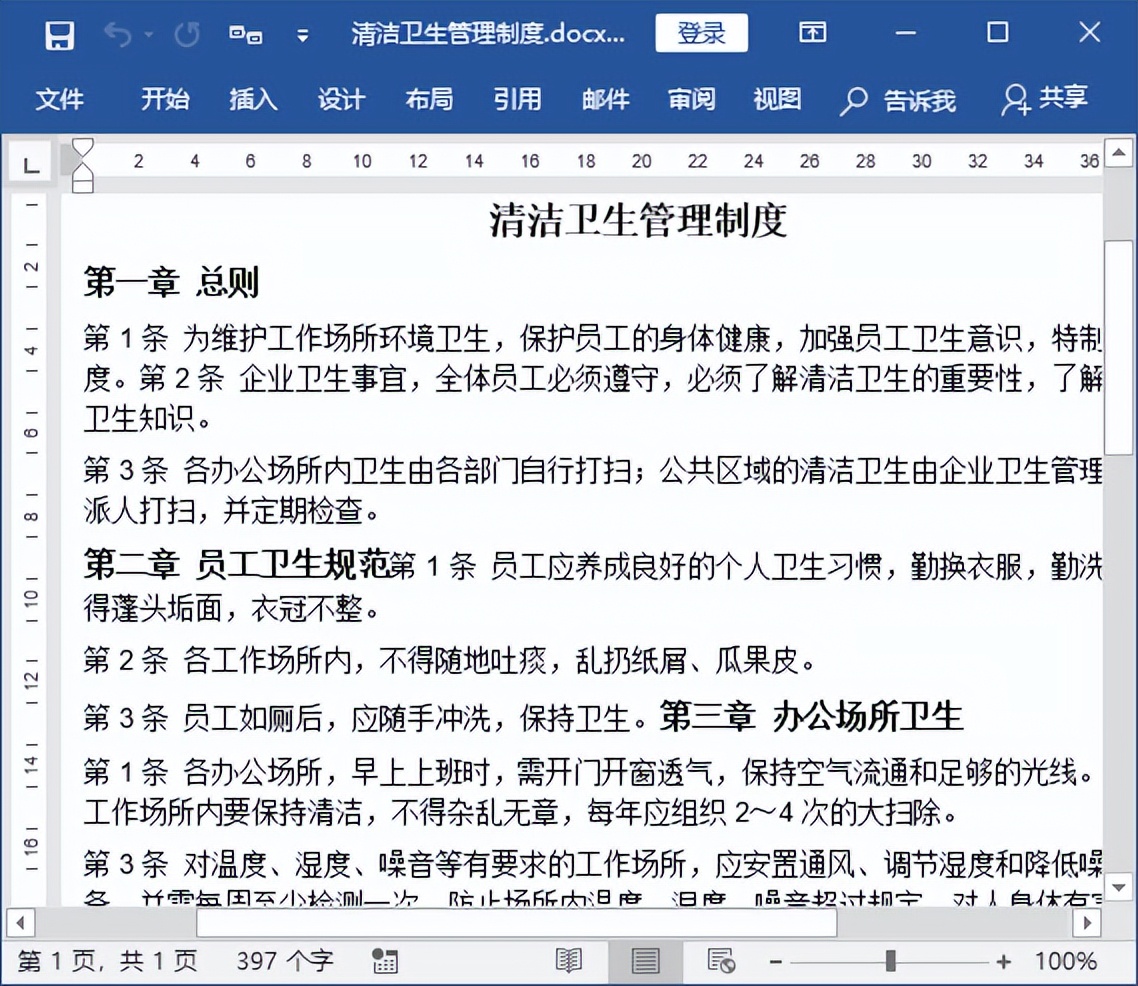This screenshot has width=1138, height=986.
Task: Open word count via 397个字 in status bar
Action: (283, 959)
